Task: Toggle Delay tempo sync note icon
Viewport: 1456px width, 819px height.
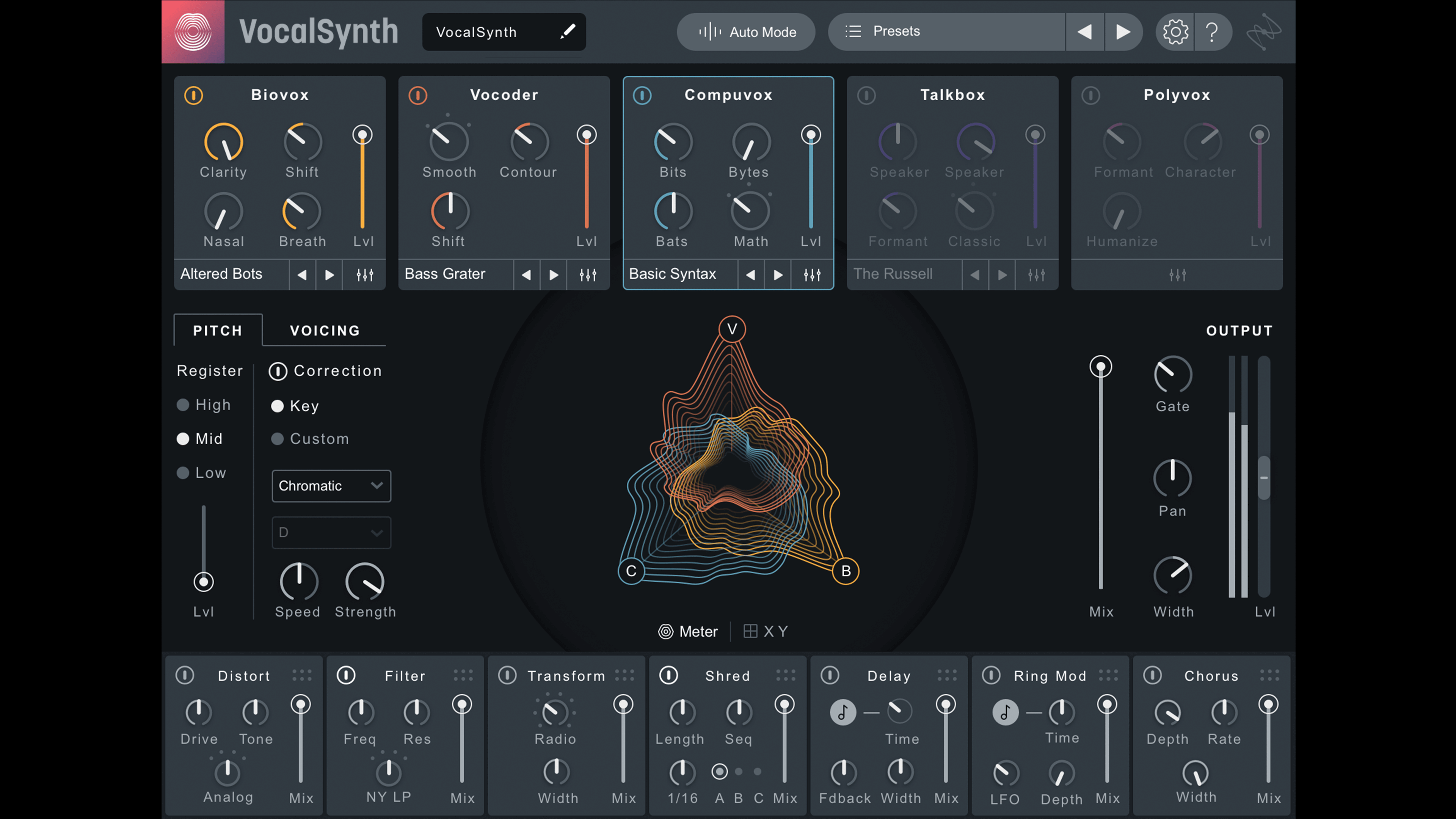Action: (x=843, y=712)
